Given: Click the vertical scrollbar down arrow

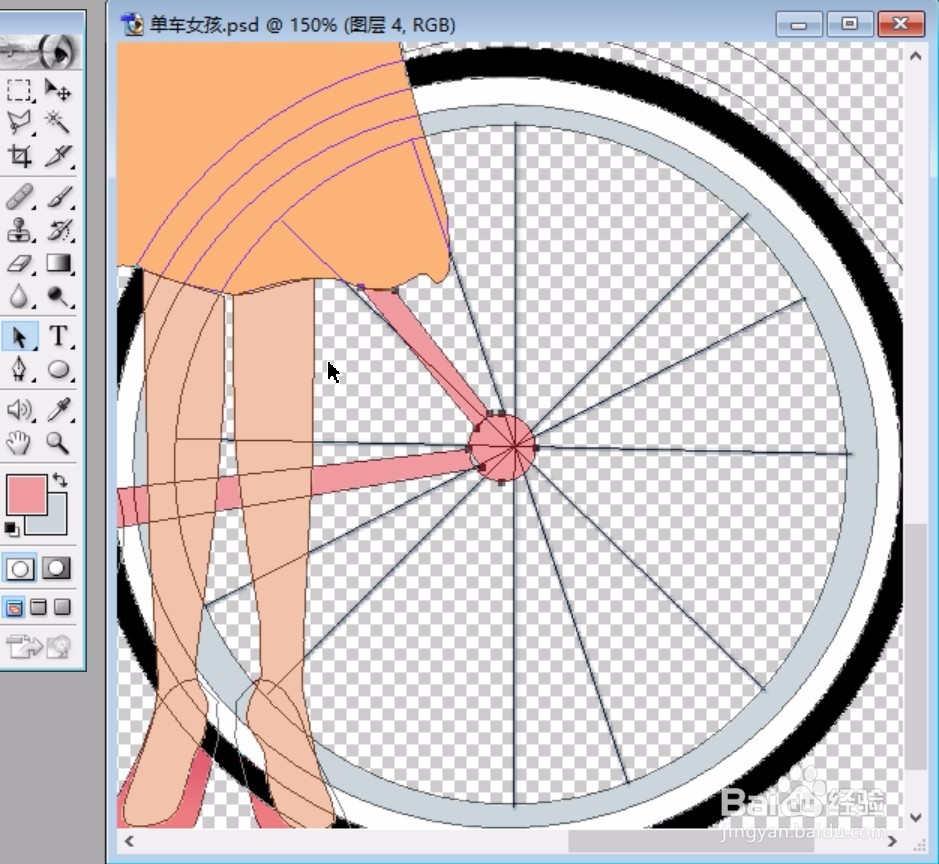Looking at the screenshot, I should (915, 817).
